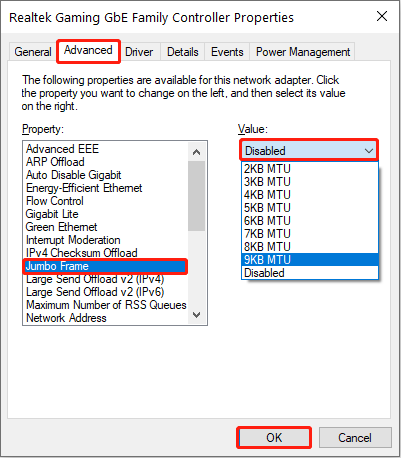This screenshot has width=401, height=458.
Task: Collapse the Value dropdown showing Disabled
Action: click(x=309, y=151)
